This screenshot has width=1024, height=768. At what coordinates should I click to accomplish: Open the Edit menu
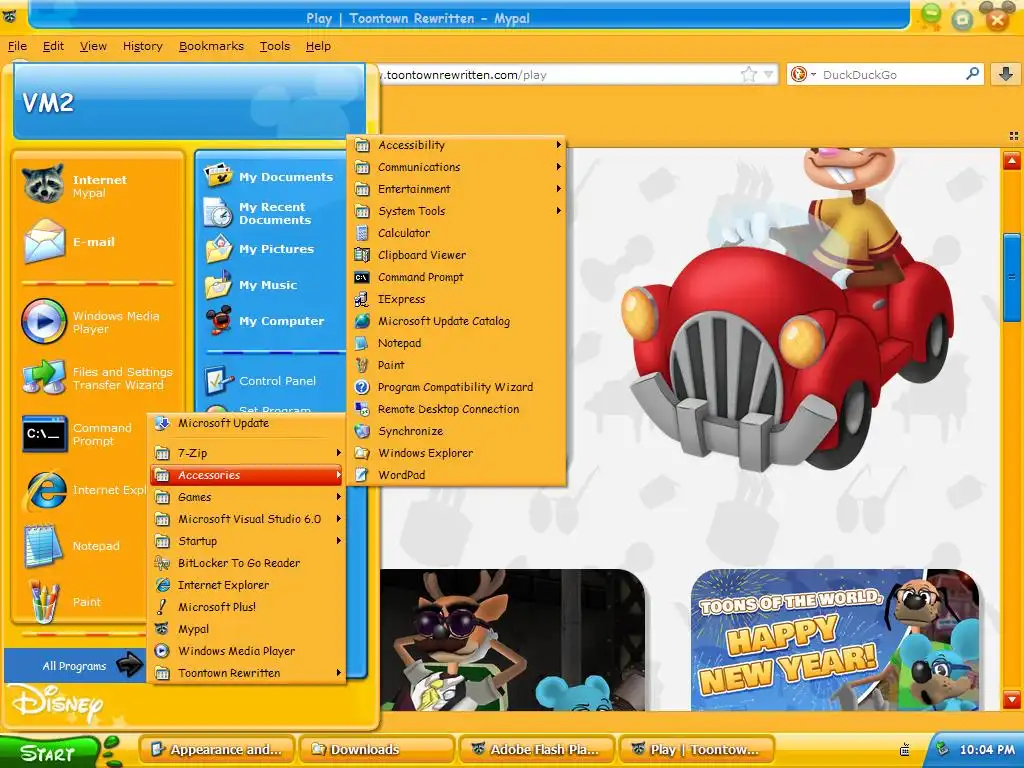click(x=54, y=46)
